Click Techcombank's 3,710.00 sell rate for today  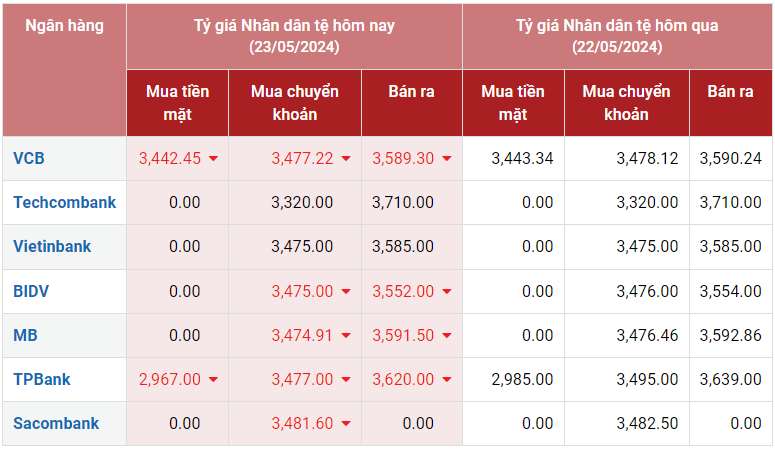[x=402, y=202]
